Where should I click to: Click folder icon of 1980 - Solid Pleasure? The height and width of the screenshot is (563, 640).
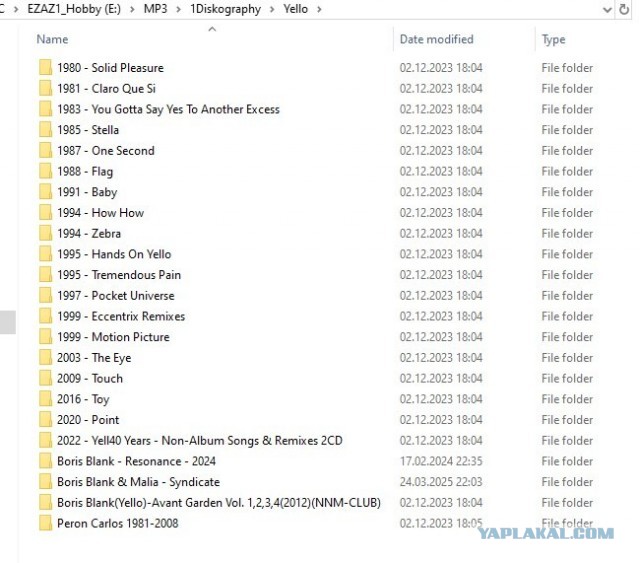pos(45,67)
